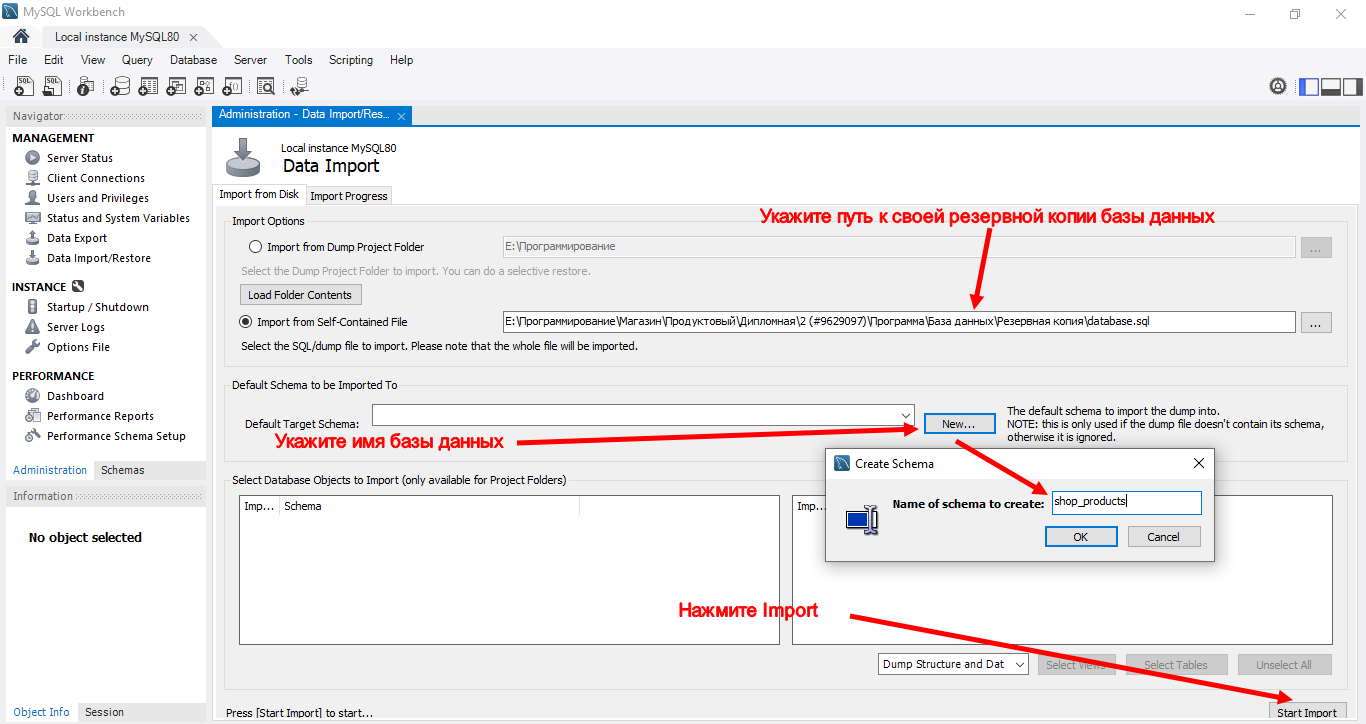Click the New... schema button
The image size is (1366, 724).
point(959,424)
